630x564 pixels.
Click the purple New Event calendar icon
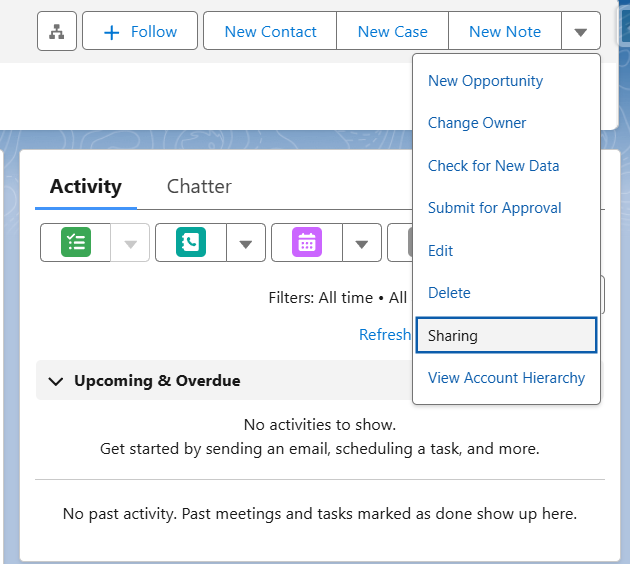[x=307, y=242]
